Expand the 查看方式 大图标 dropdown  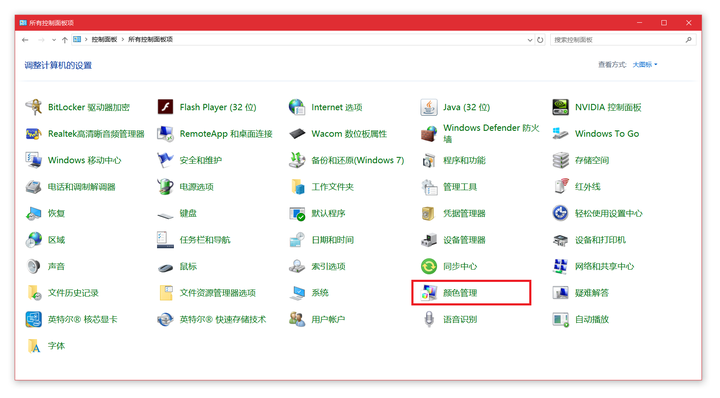click(x=645, y=65)
